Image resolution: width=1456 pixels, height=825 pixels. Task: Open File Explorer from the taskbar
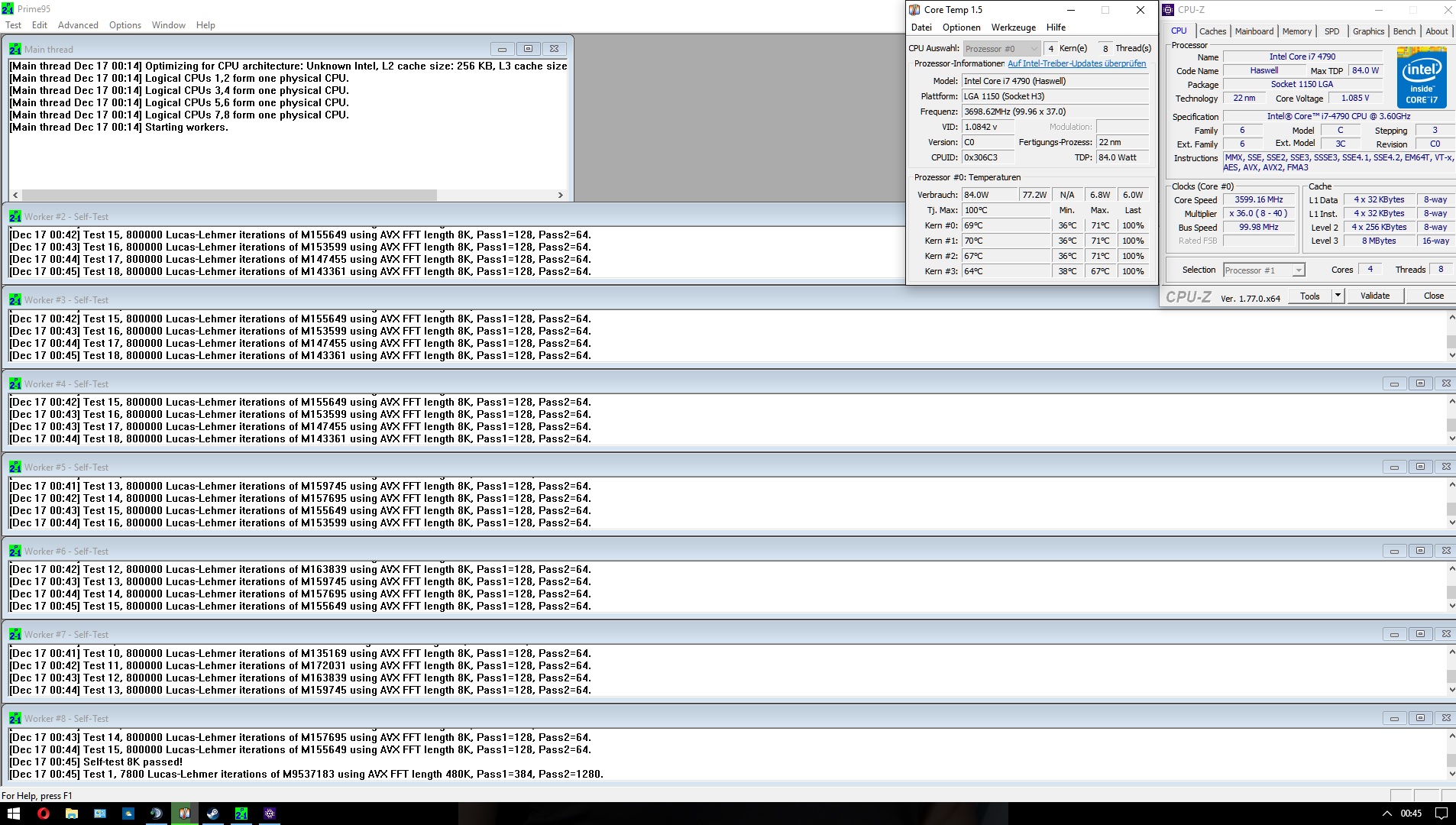tap(72, 814)
